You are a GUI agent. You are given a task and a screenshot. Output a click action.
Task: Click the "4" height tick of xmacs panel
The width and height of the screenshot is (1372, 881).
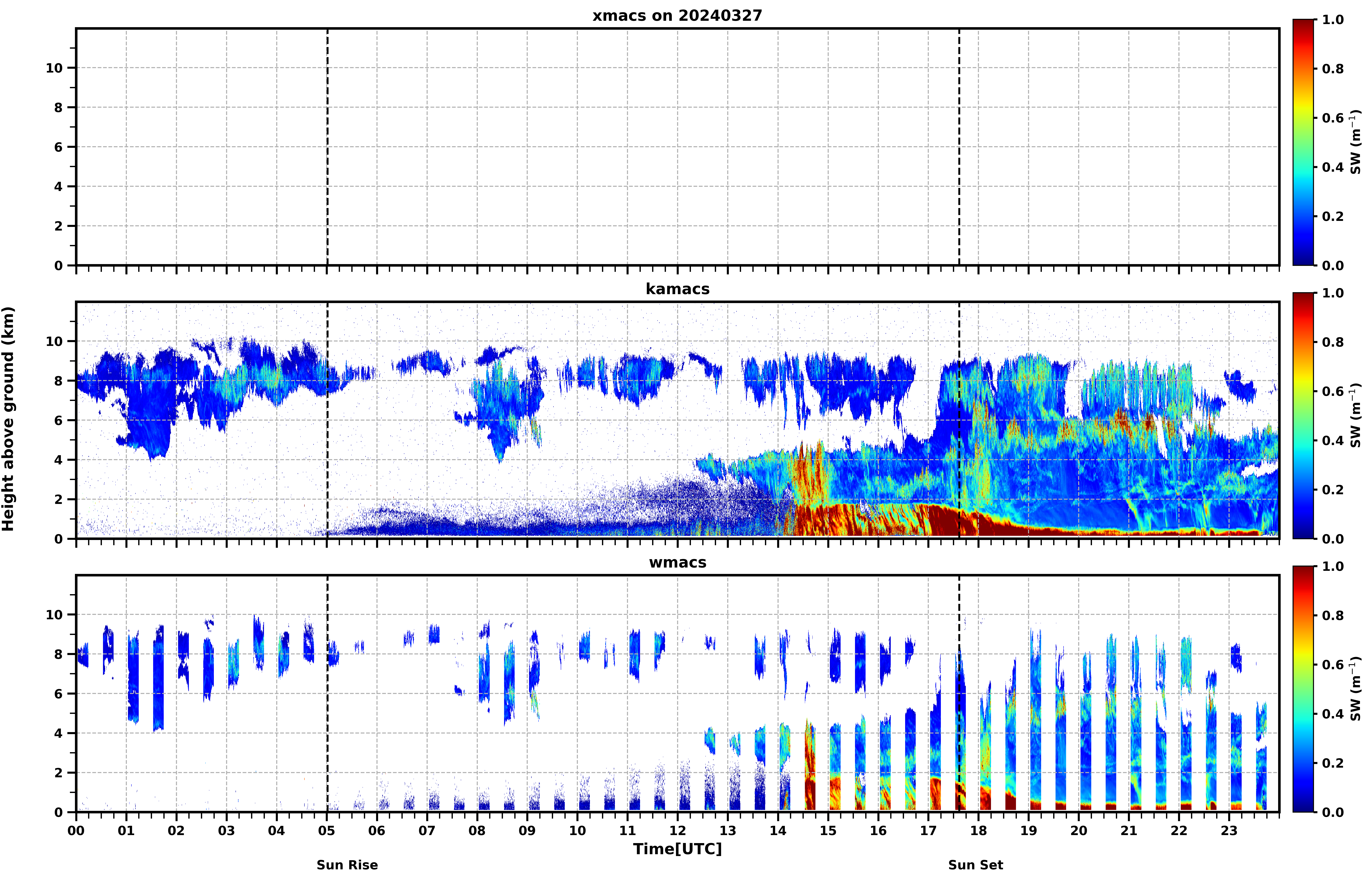pos(58,186)
